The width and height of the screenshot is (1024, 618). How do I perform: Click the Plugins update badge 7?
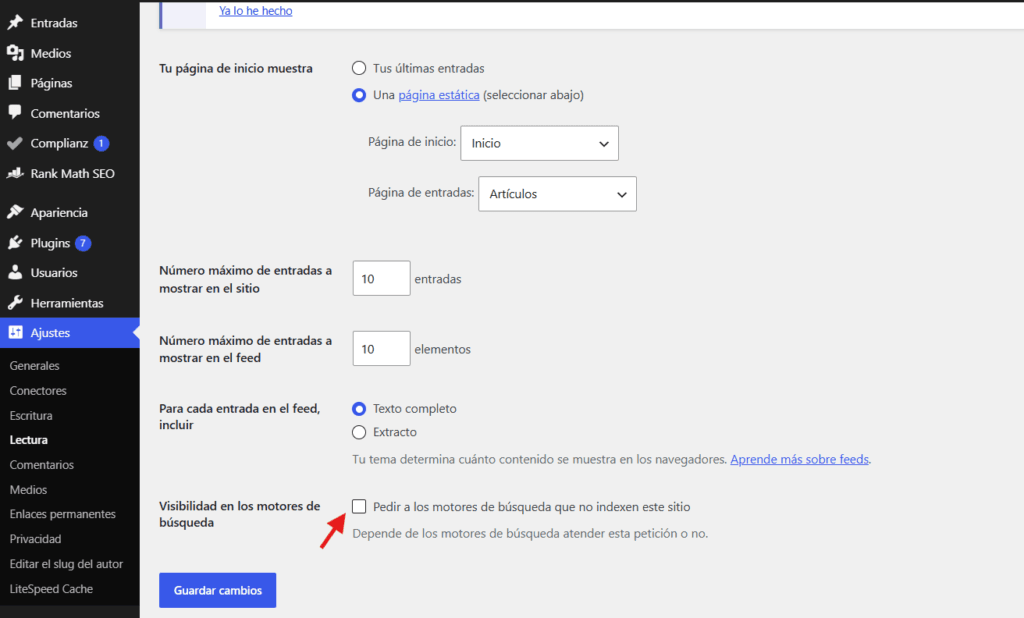pyautogui.click(x=83, y=243)
